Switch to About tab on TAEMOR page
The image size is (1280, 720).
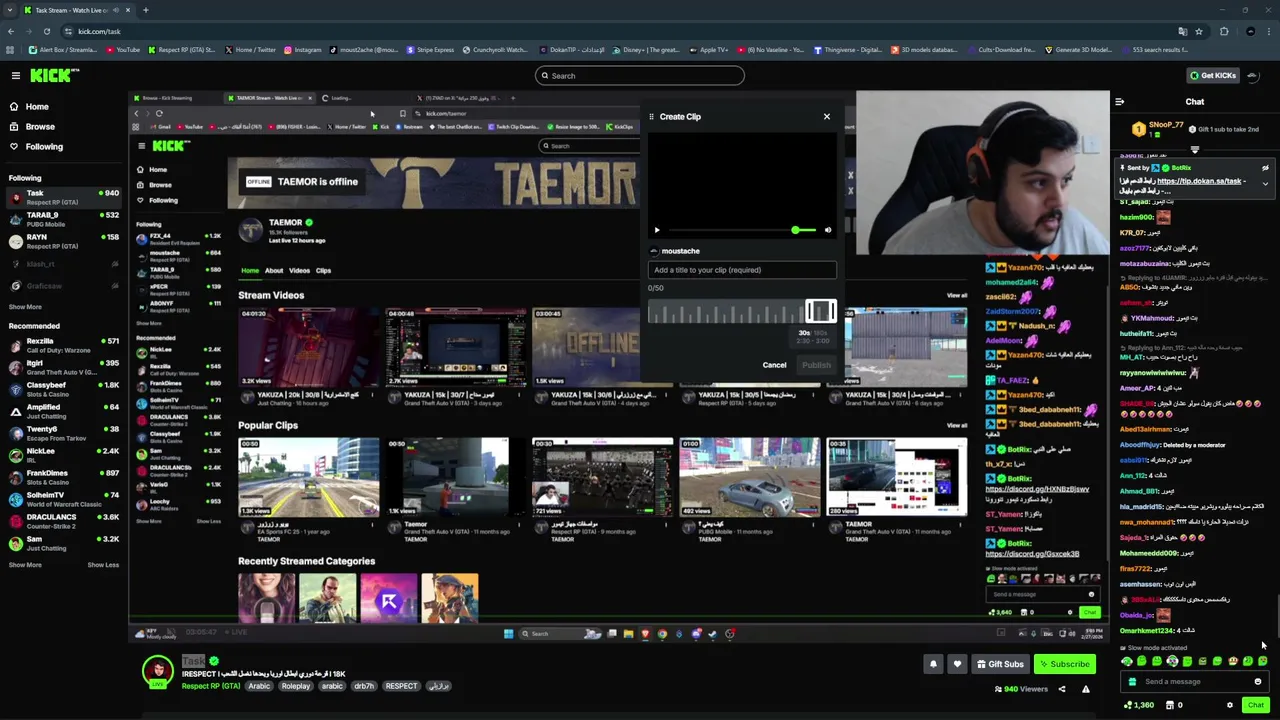click(274, 270)
